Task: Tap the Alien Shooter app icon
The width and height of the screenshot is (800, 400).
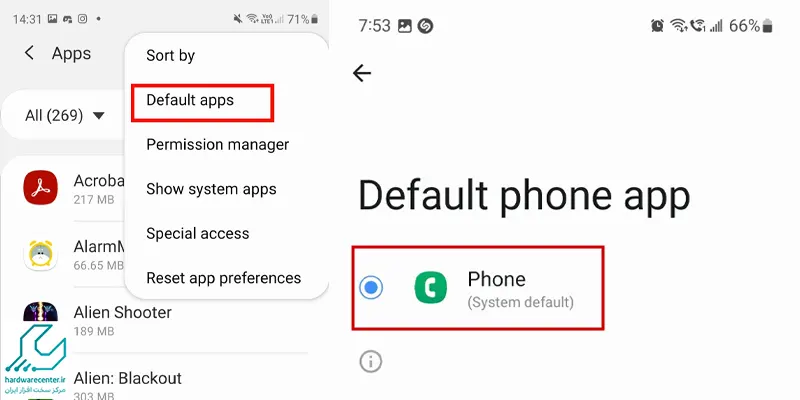Action: [40, 313]
